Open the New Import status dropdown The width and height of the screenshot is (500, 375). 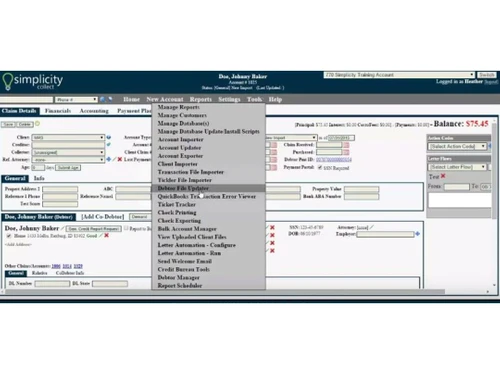pos(291,137)
